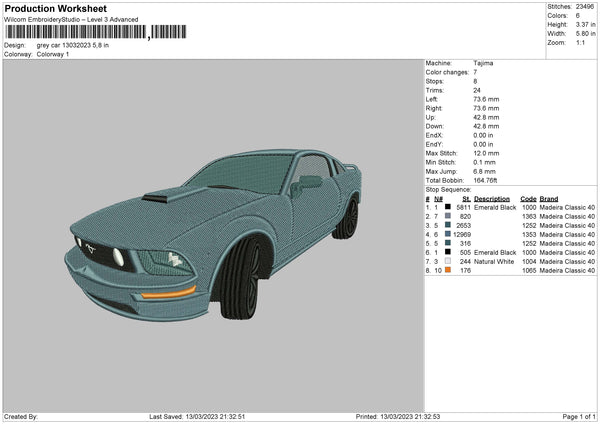Click the "Created By:" footer label

click(x=21, y=417)
